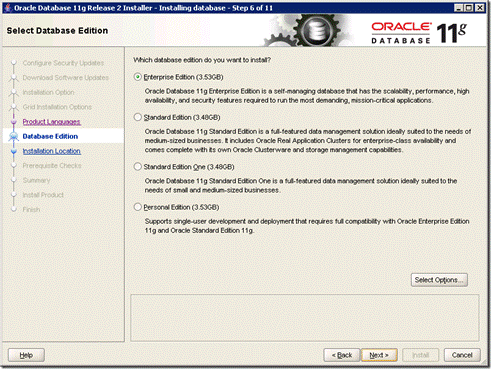Select the Database Edition step

click(x=50, y=136)
